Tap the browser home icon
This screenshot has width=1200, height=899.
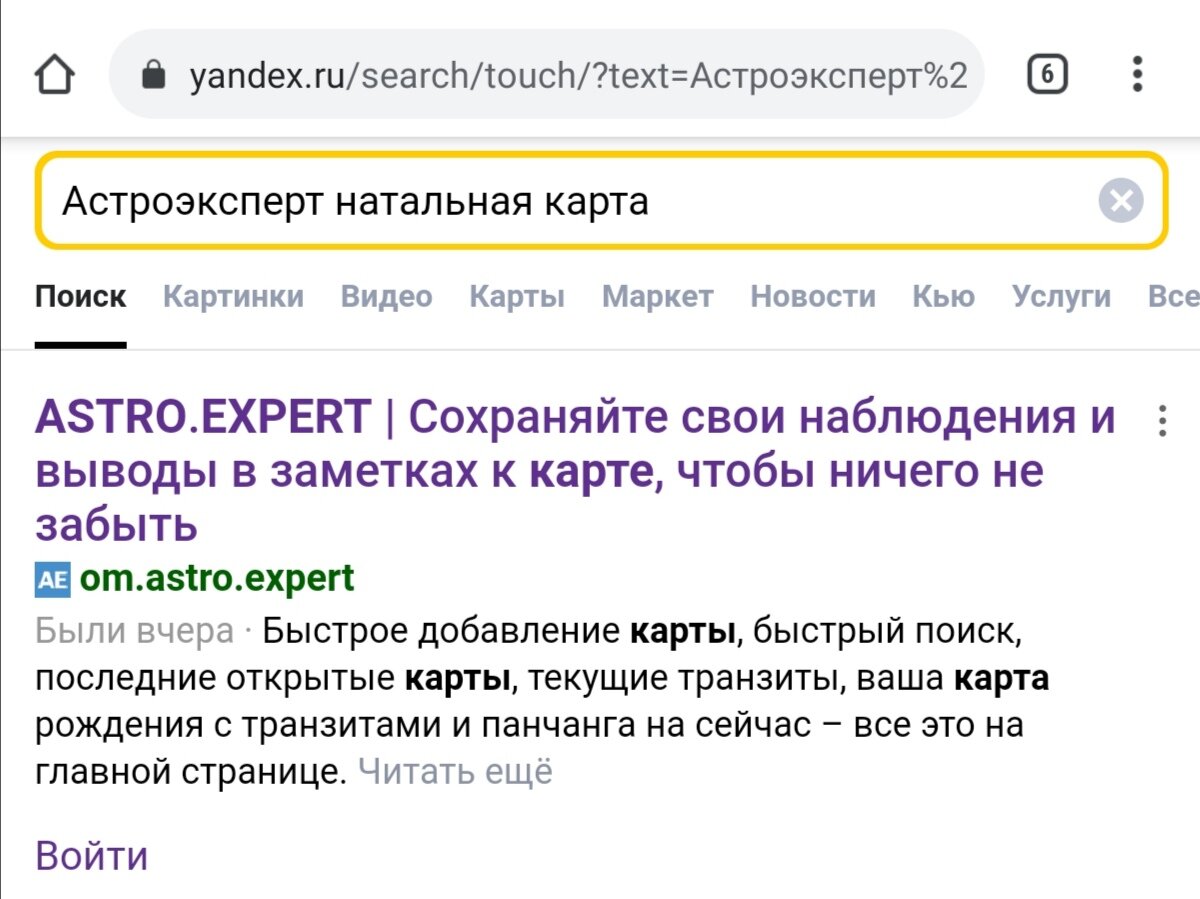(54, 75)
